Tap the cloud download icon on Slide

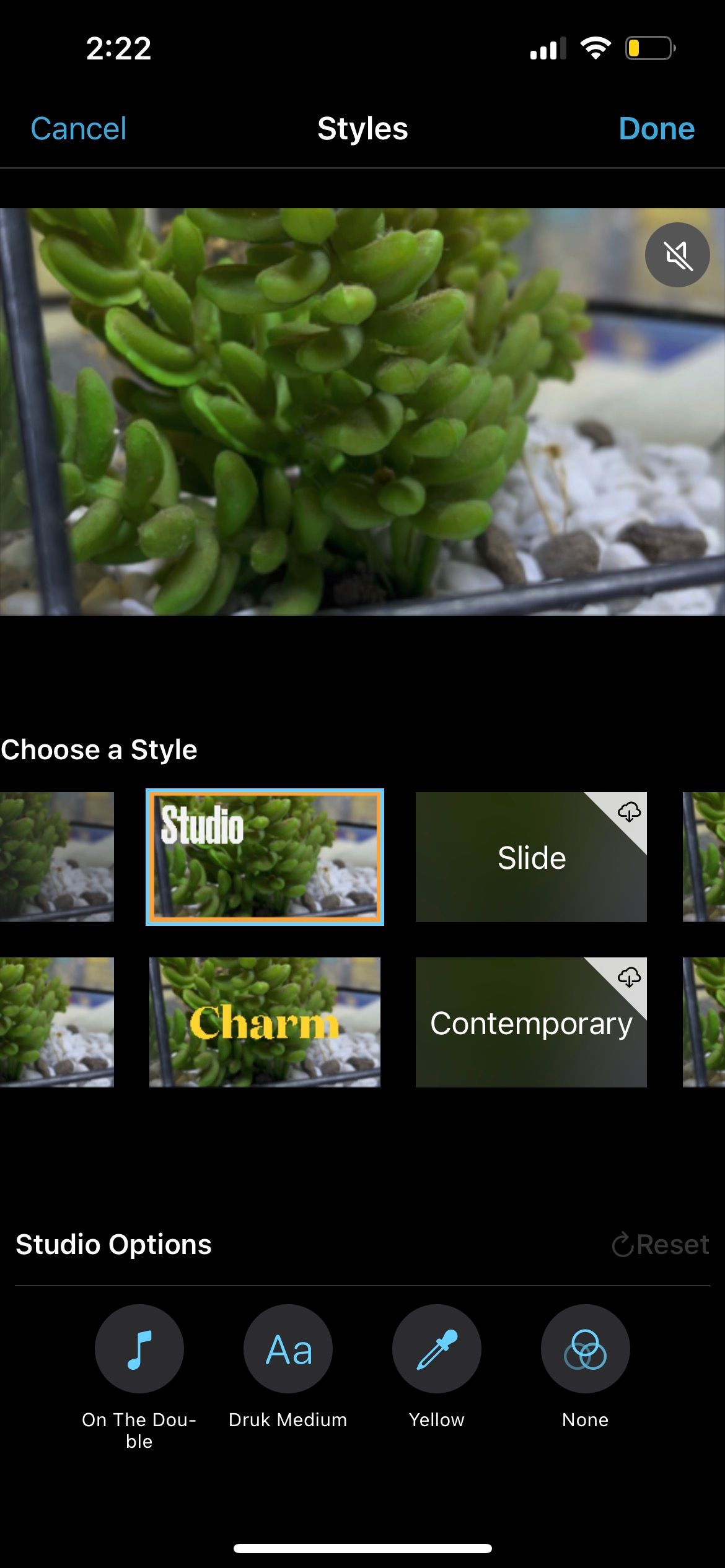tap(629, 811)
